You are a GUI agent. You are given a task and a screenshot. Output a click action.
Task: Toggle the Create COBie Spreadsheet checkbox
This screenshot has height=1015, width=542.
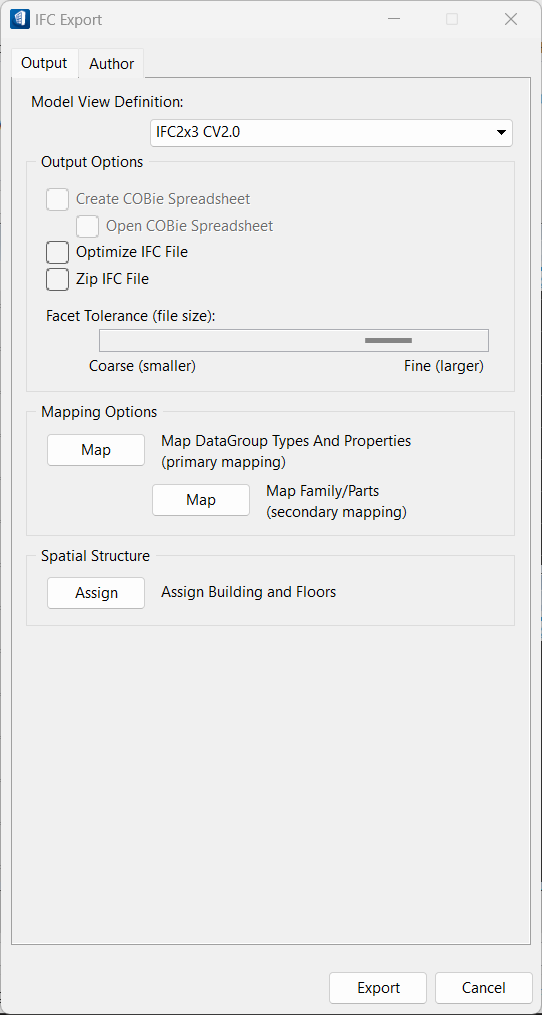tap(58, 199)
